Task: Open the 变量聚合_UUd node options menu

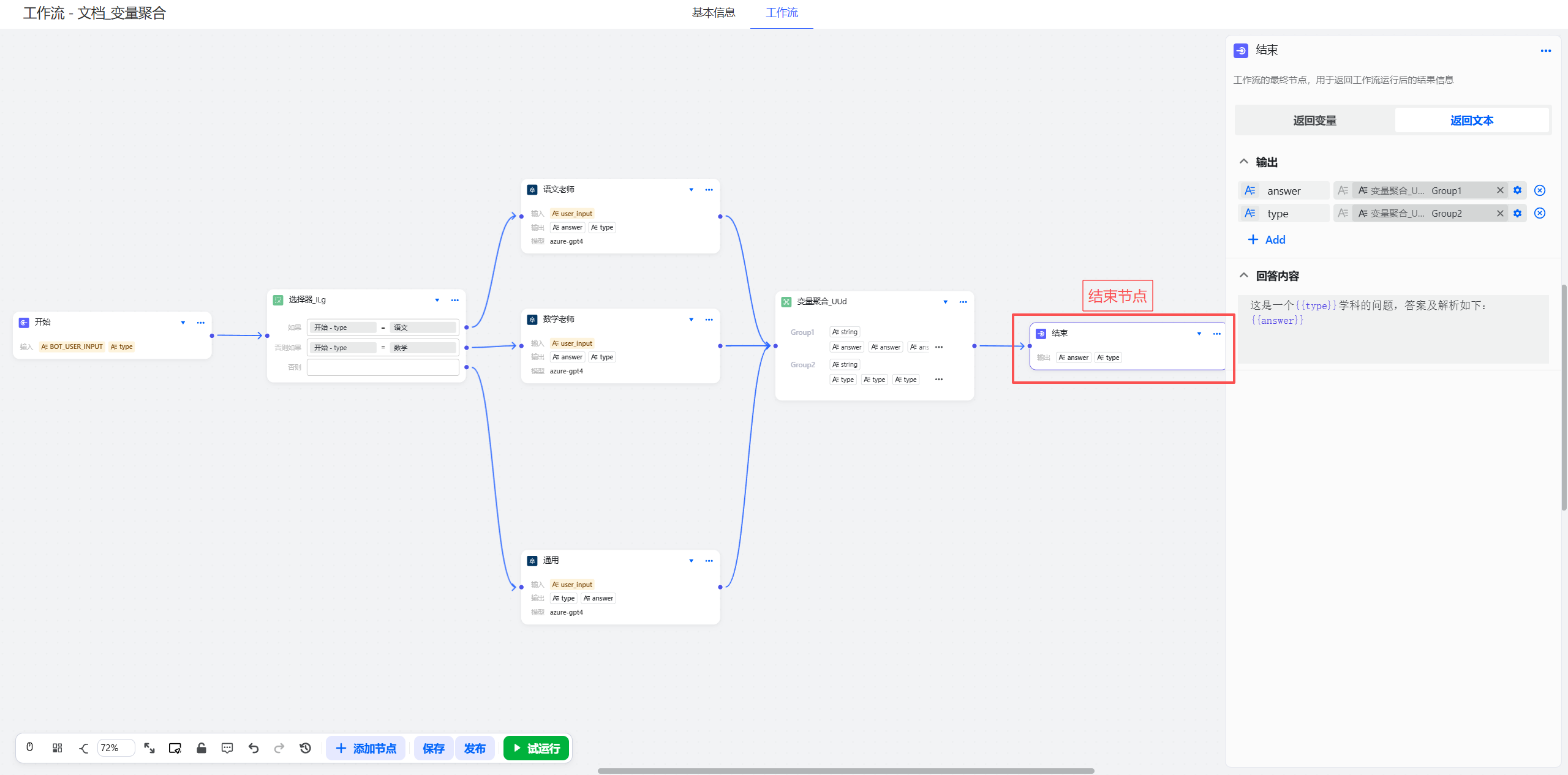Action: (x=963, y=302)
